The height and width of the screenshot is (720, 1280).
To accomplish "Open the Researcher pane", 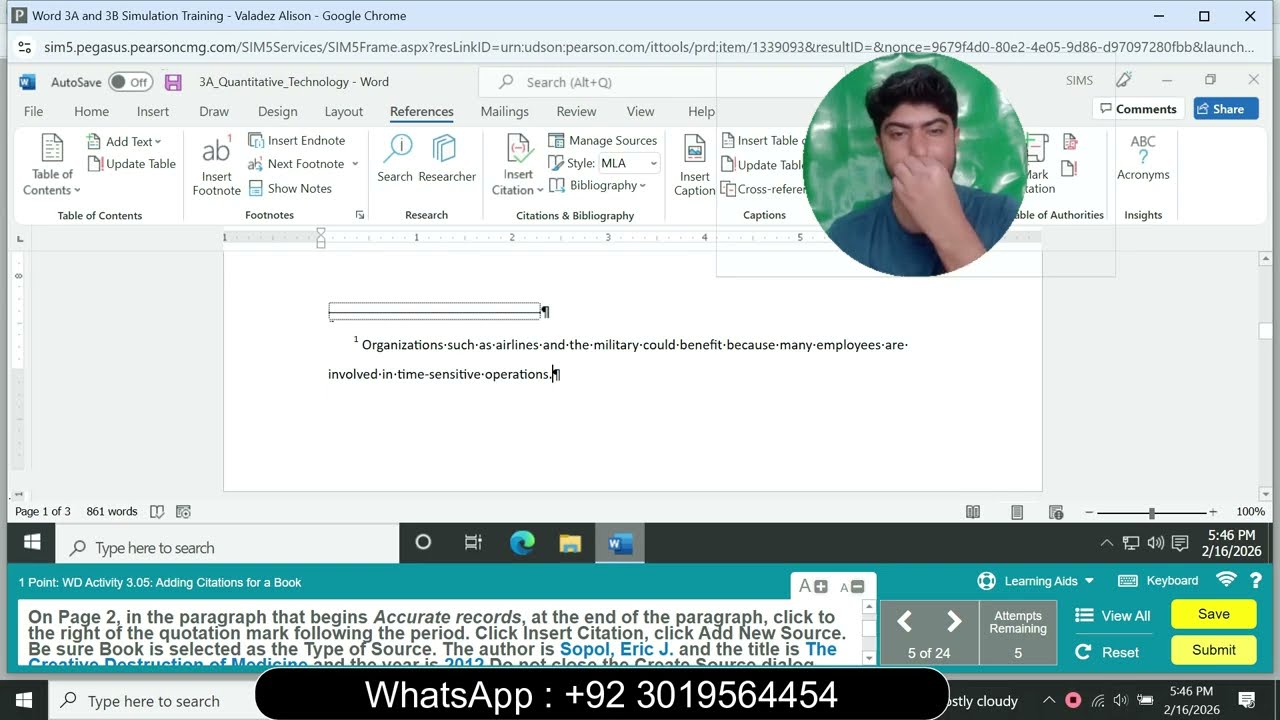I will 447,159.
